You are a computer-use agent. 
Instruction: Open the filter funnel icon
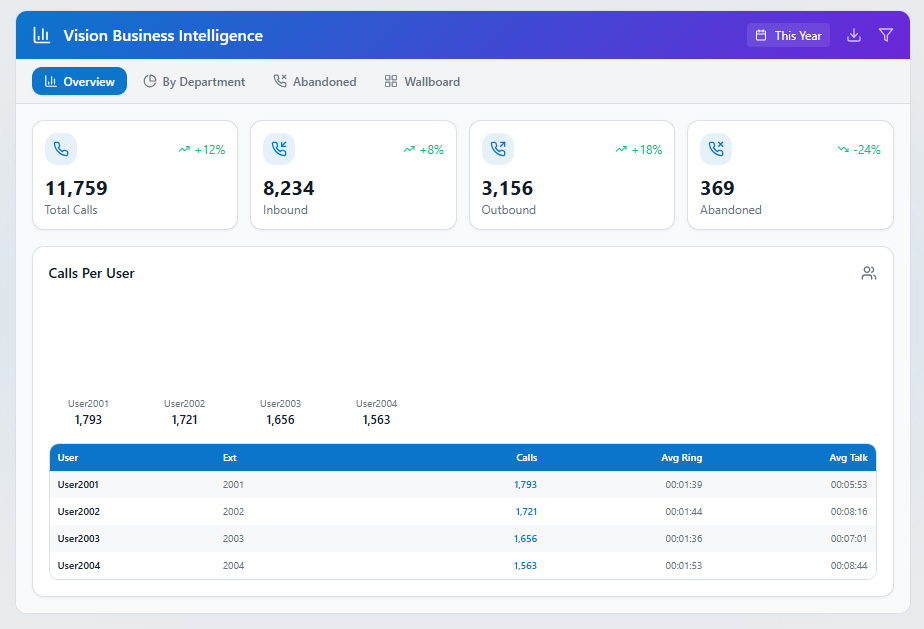pyautogui.click(x=885, y=35)
